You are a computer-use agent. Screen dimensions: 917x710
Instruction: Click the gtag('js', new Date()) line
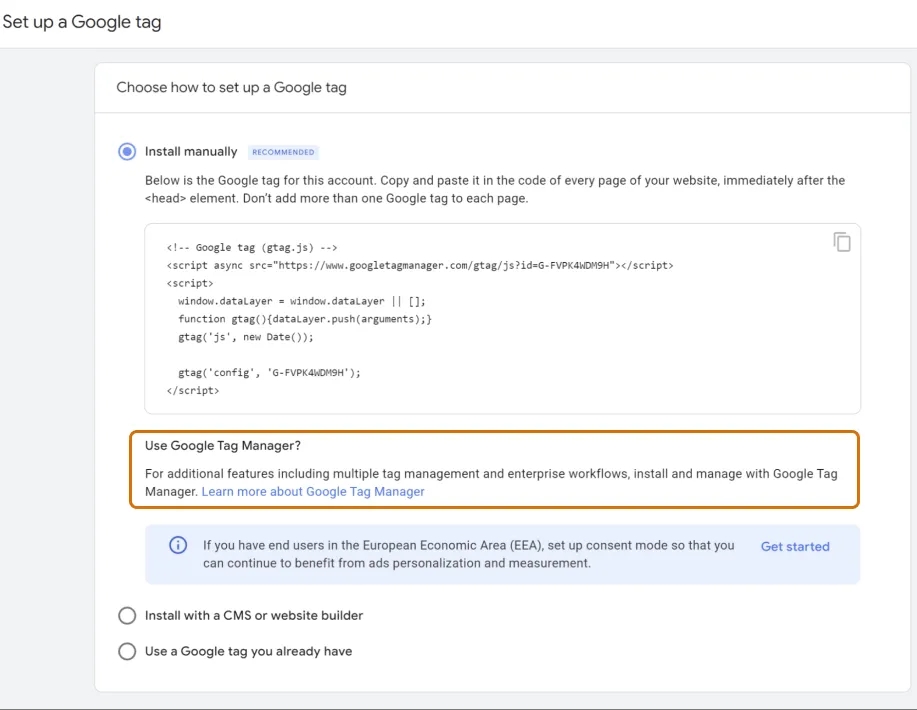click(x=246, y=337)
